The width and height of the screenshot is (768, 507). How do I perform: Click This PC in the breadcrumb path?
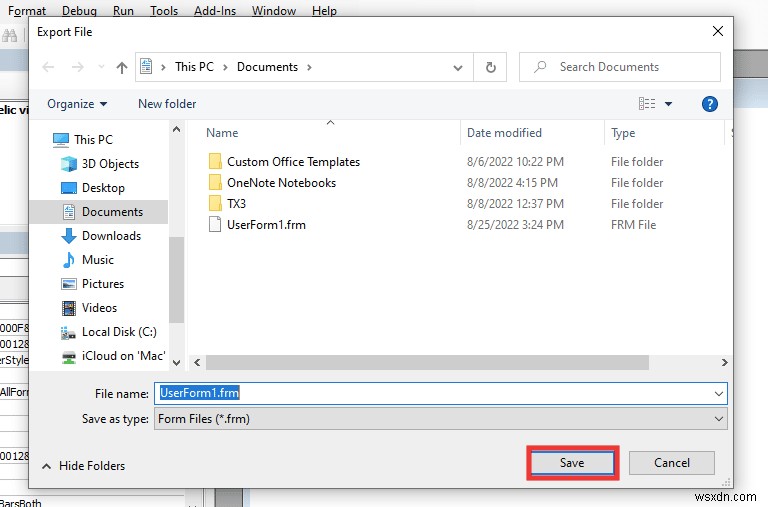(194, 67)
